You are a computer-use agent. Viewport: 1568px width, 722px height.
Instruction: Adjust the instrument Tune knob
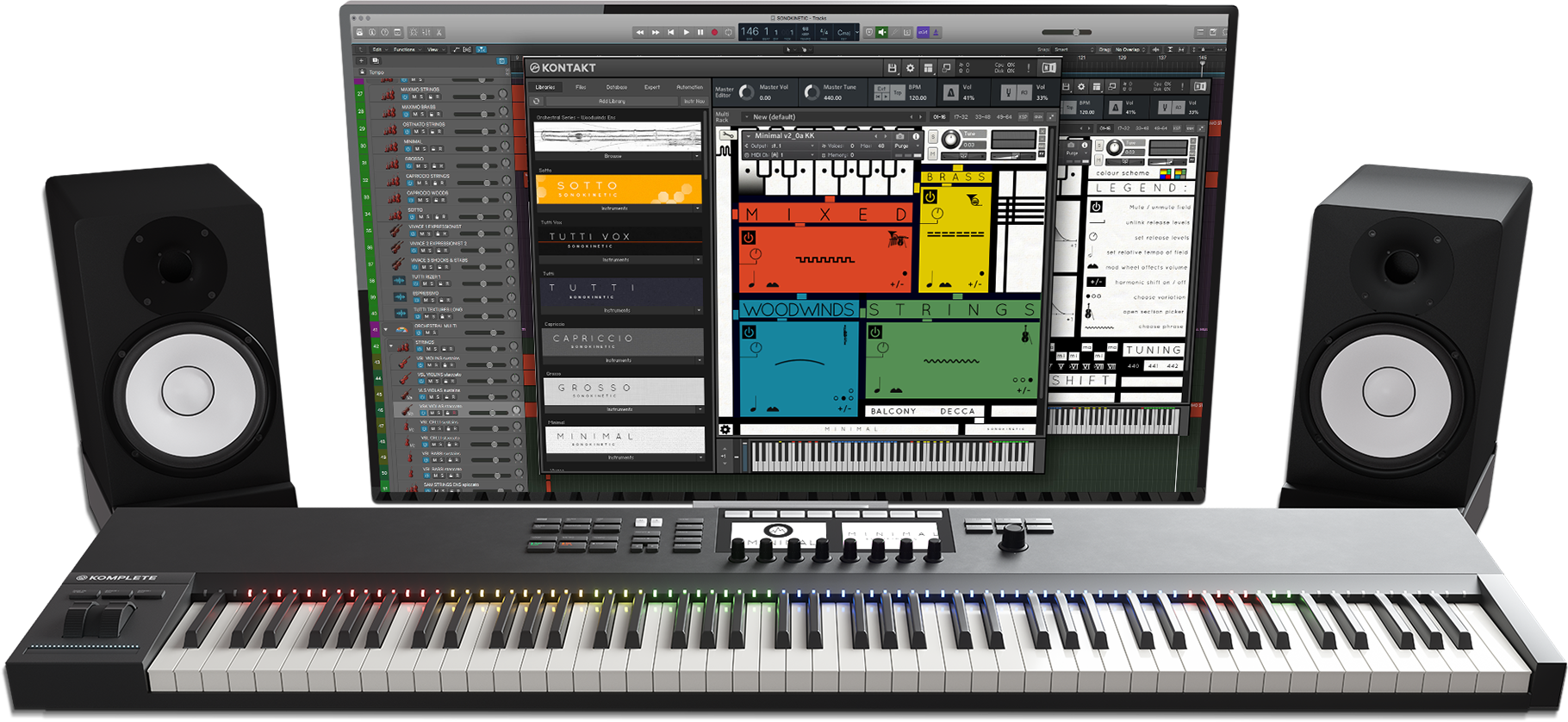[950, 139]
